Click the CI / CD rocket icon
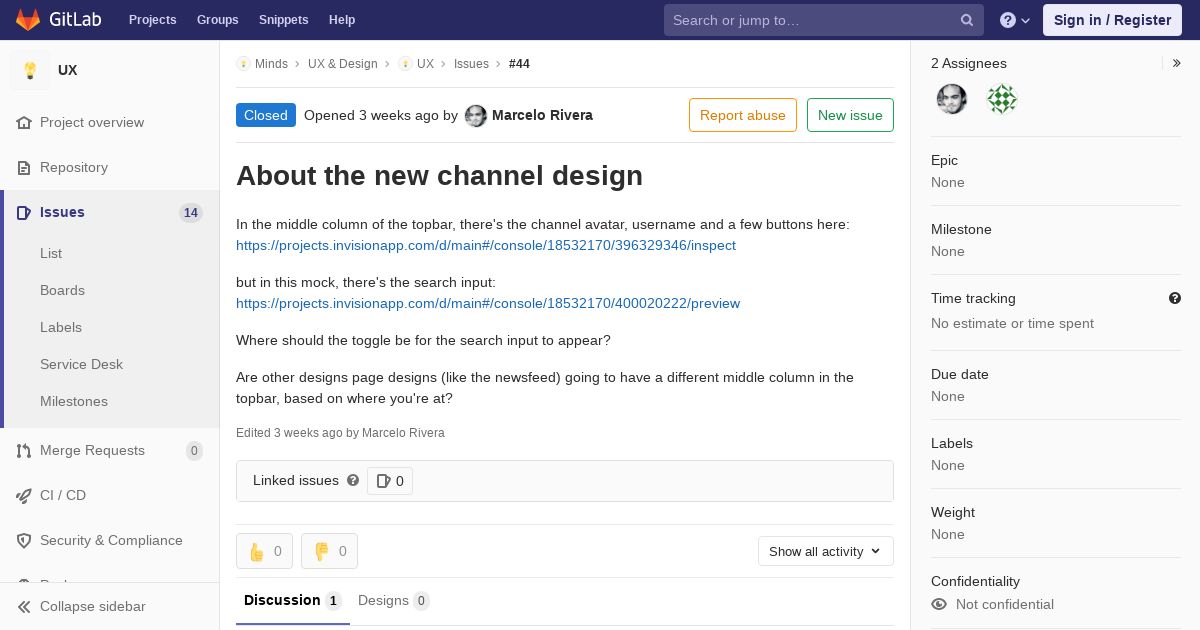The height and width of the screenshot is (630, 1200). [x=24, y=496]
